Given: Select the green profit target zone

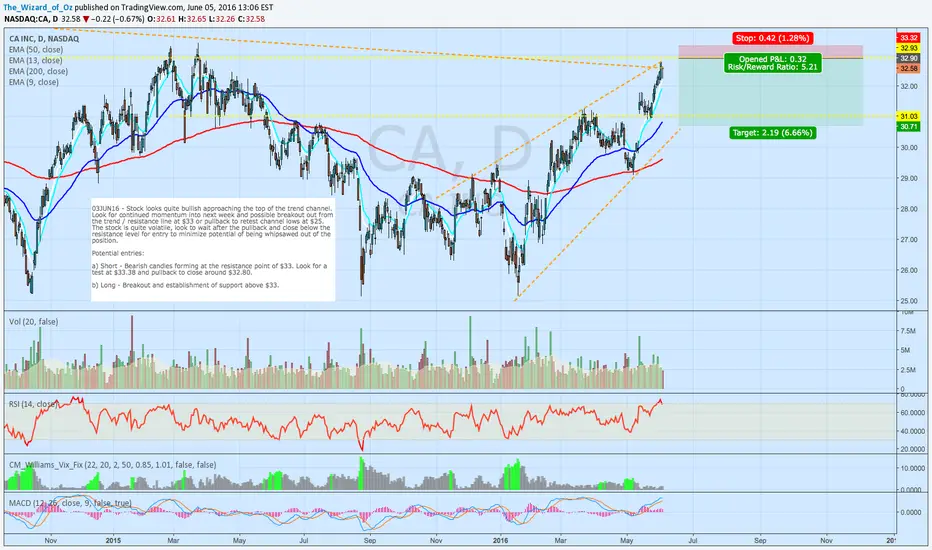Looking at the screenshot, I should tap(770, 92).
